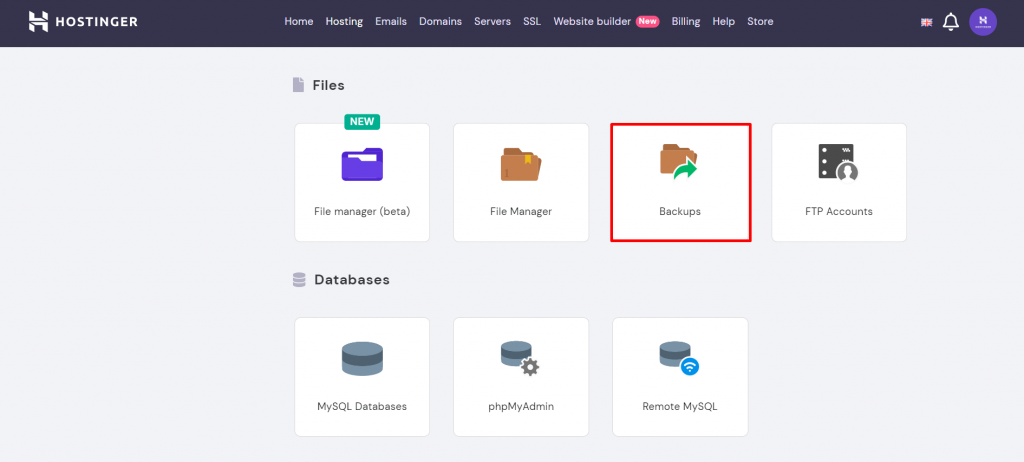
Task: Open the Help menu
Action: coord(724,22)
